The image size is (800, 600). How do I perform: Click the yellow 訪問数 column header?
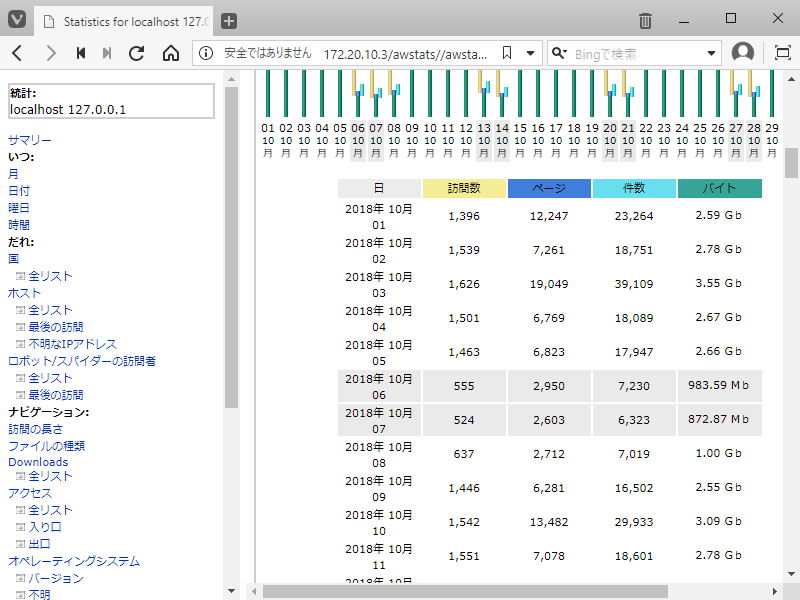coord(464,188)
